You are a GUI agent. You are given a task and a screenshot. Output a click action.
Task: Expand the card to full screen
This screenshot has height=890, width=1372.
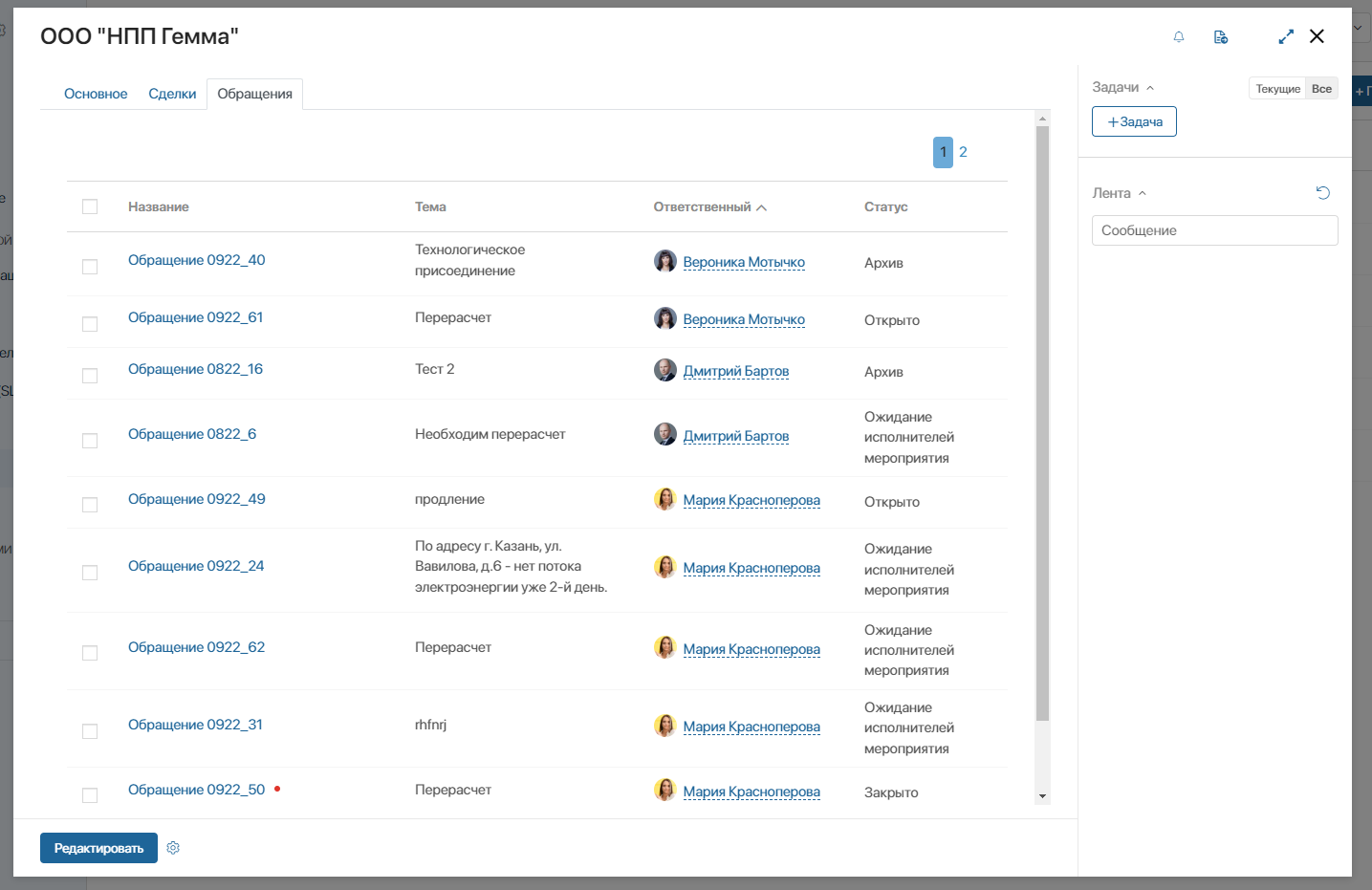(1286, 36)
